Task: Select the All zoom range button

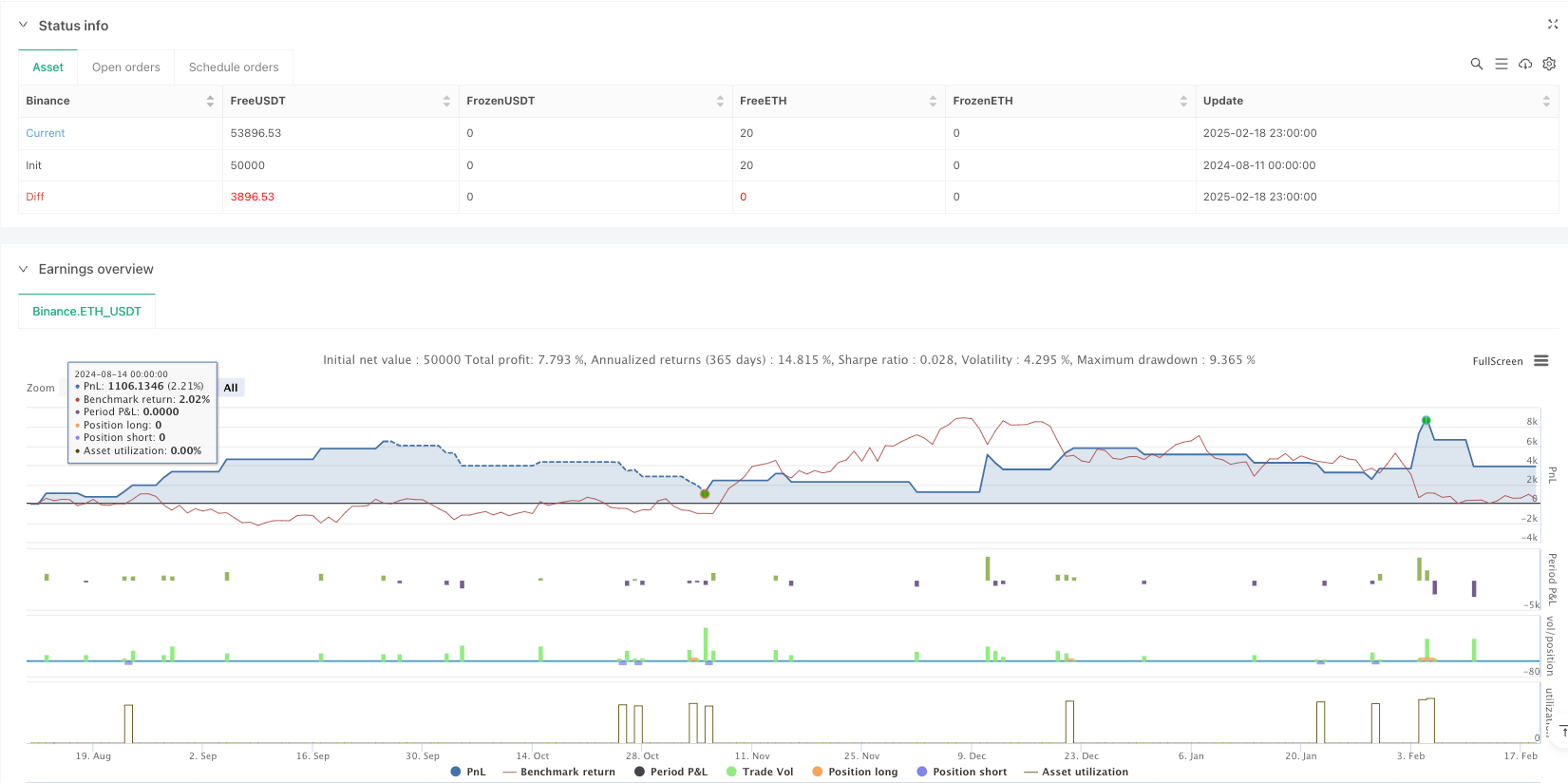Action: 231,388
